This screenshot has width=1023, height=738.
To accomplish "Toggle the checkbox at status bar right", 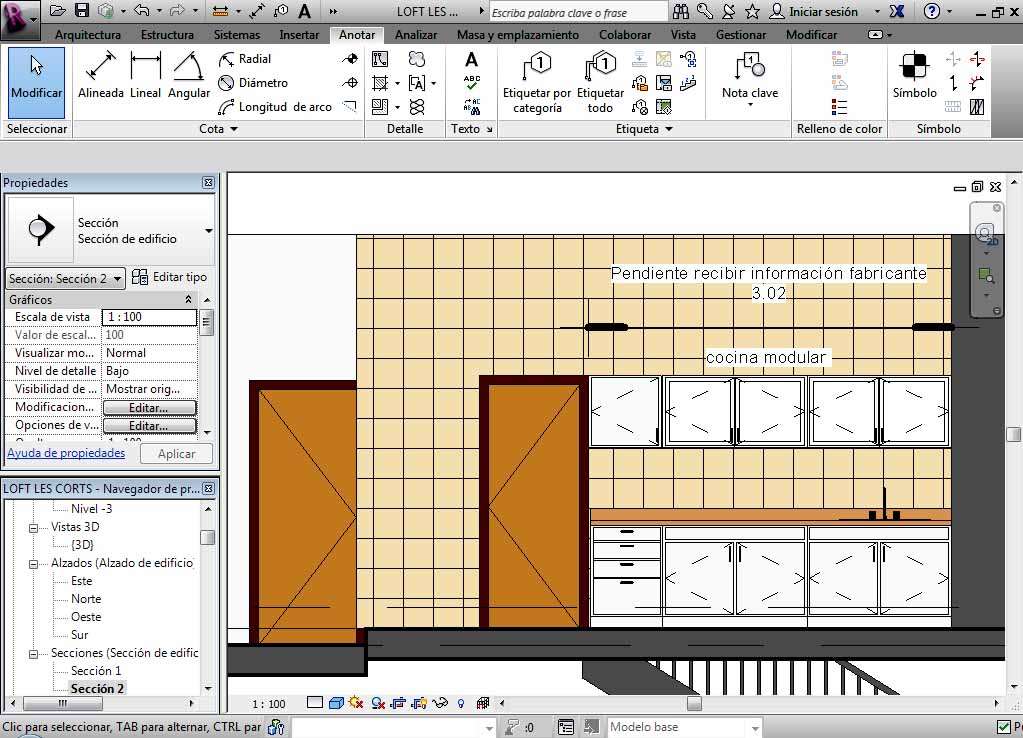I will [1004, 727].
